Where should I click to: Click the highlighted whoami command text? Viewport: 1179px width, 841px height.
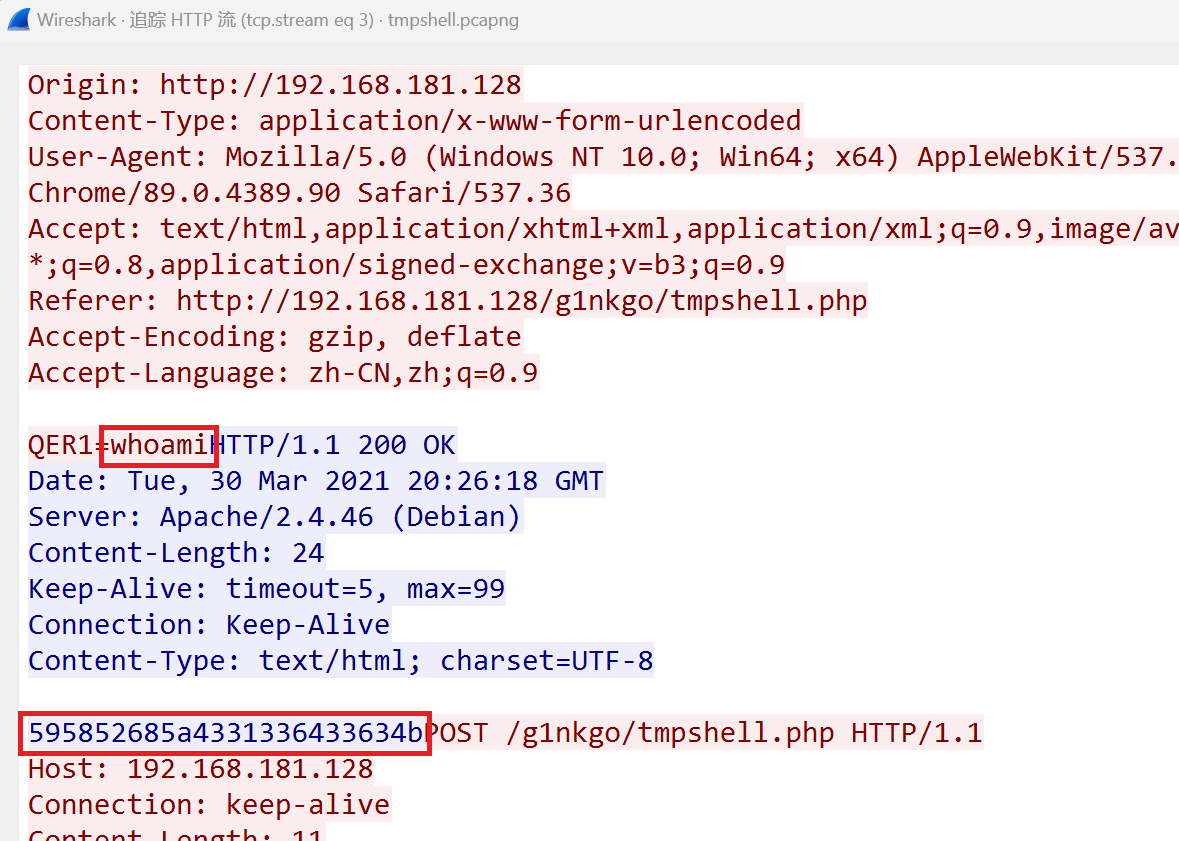[159, 445]
